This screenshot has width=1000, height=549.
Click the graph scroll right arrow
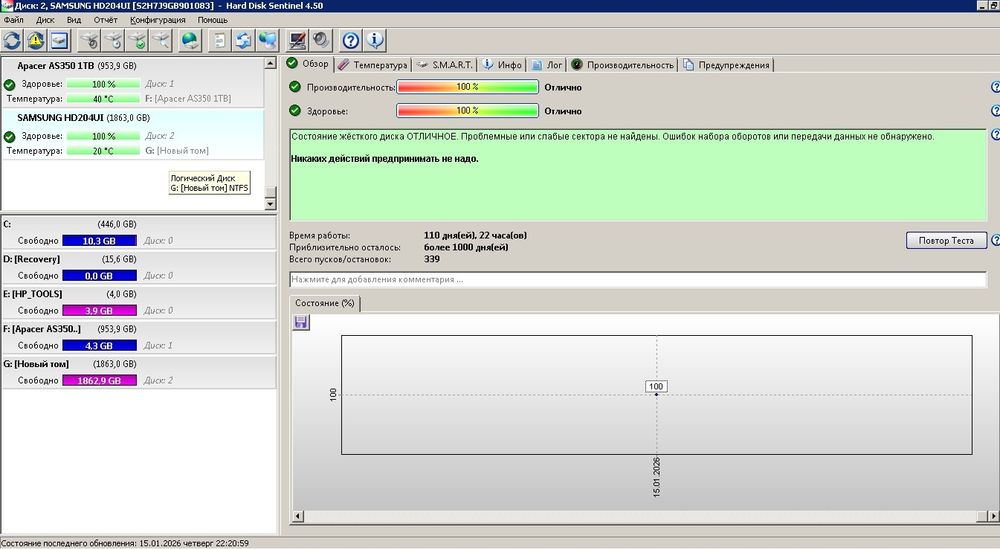click(993, 515)
